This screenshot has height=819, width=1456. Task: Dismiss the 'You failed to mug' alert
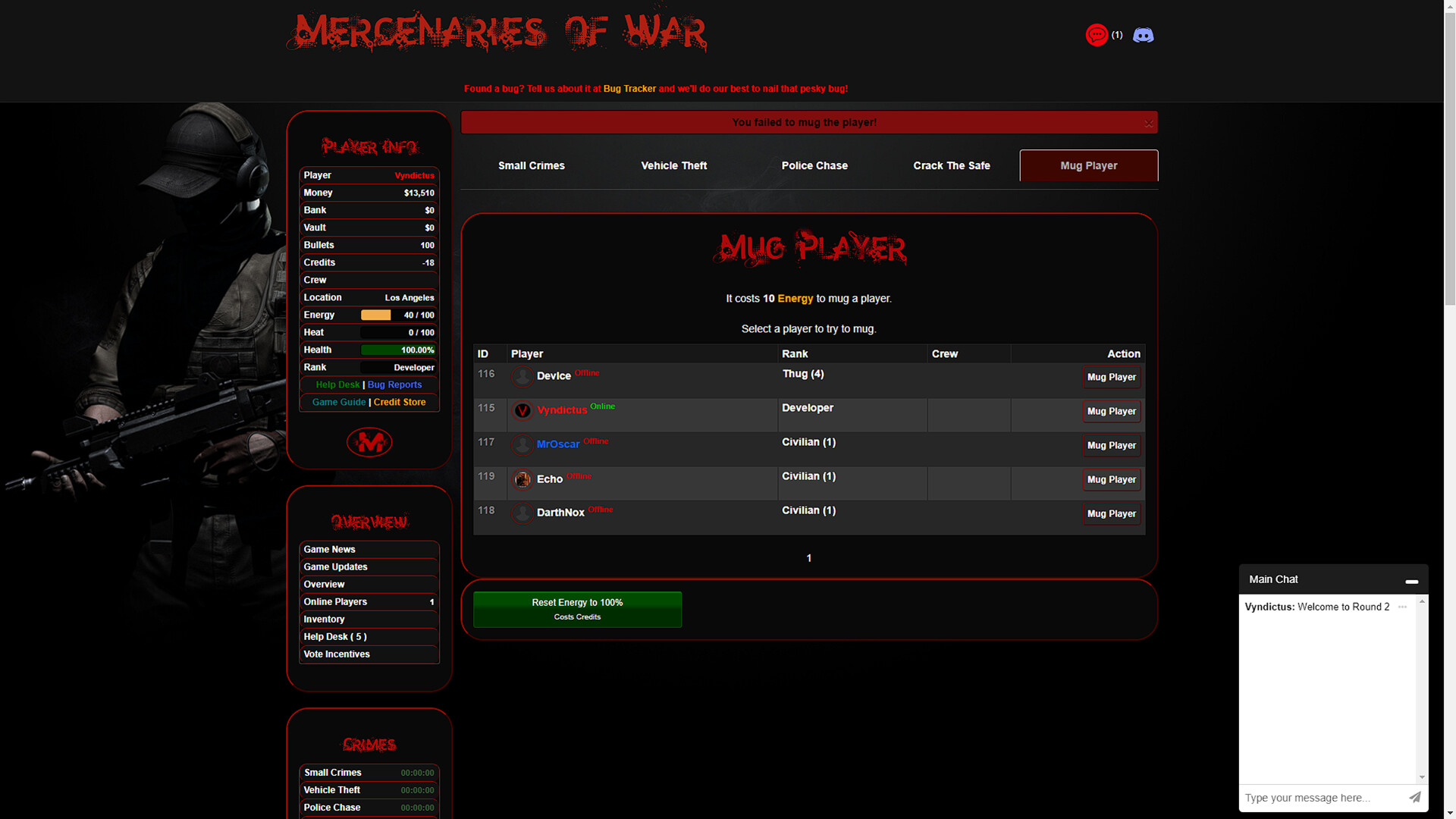[x=1148, y=122]
